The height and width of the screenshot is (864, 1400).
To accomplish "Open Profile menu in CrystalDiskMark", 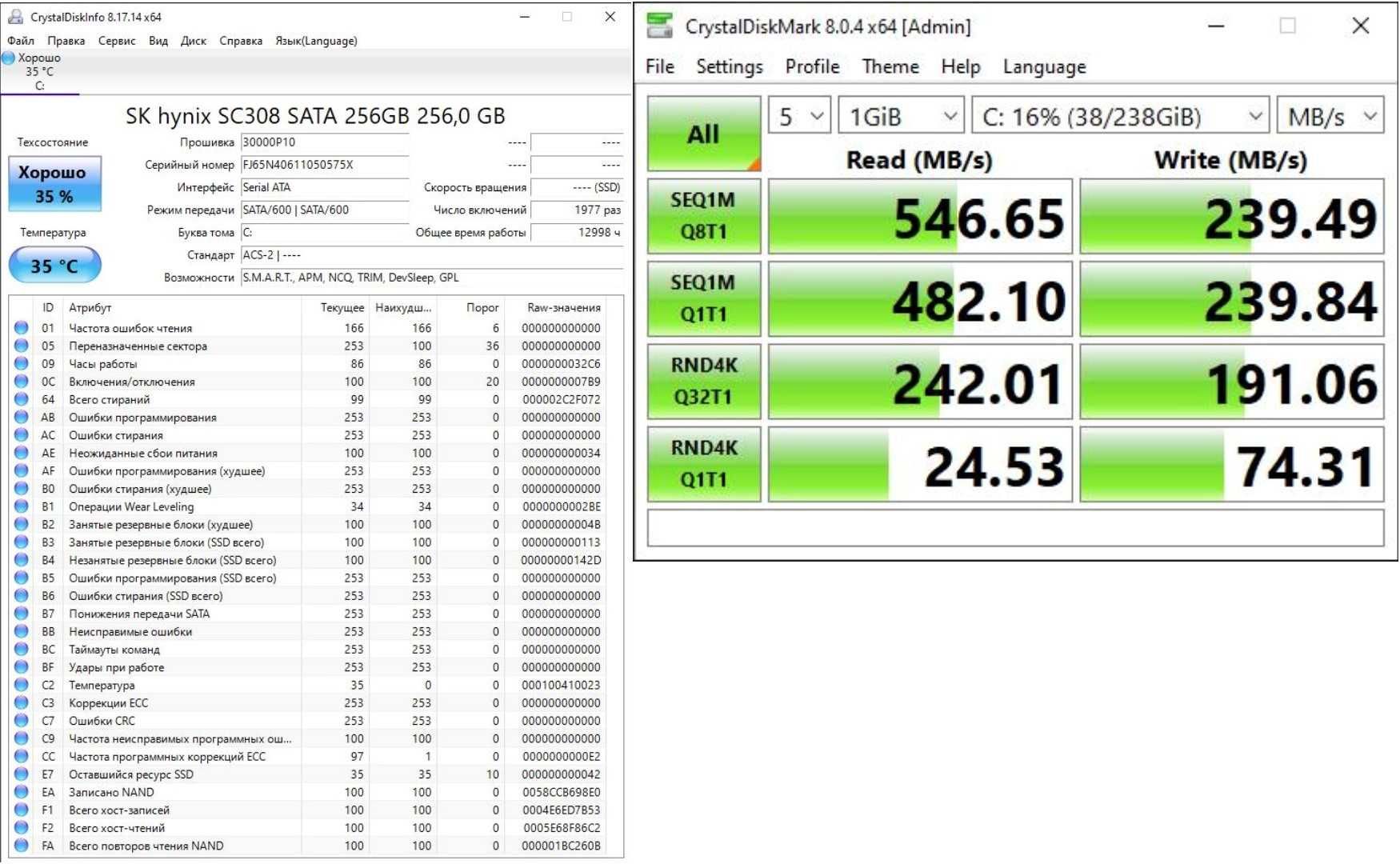I will pos(812,66).
